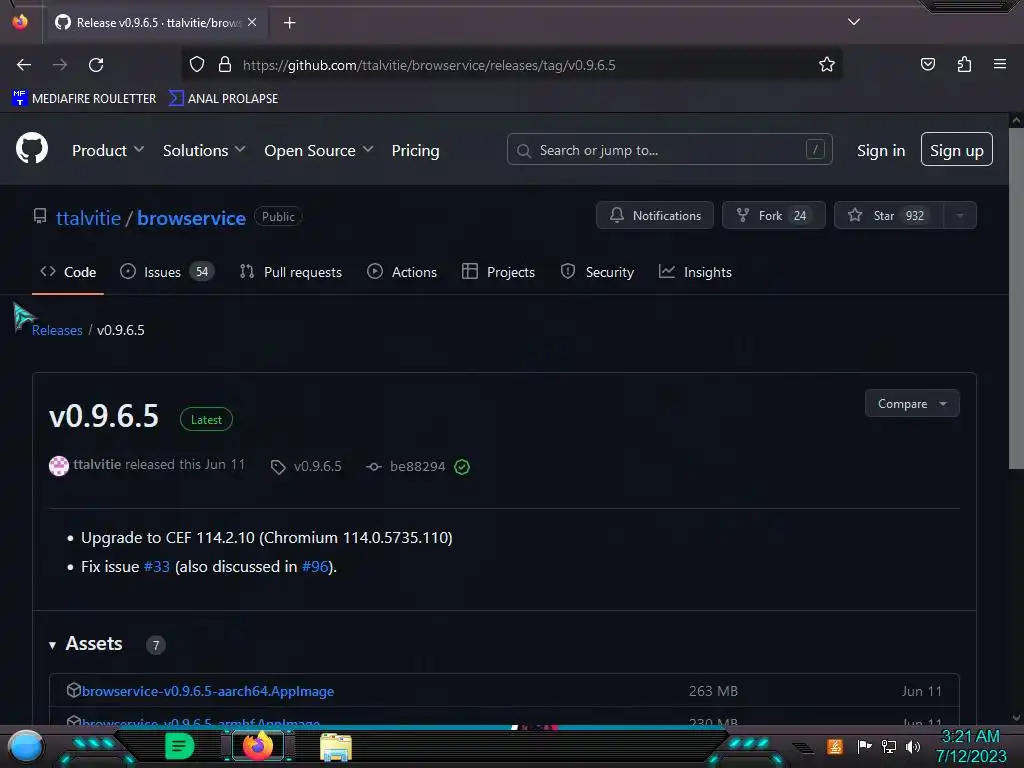1024x768 pixels.
Task: Open File Explorer from taskbar
Action: click(336, 747)
